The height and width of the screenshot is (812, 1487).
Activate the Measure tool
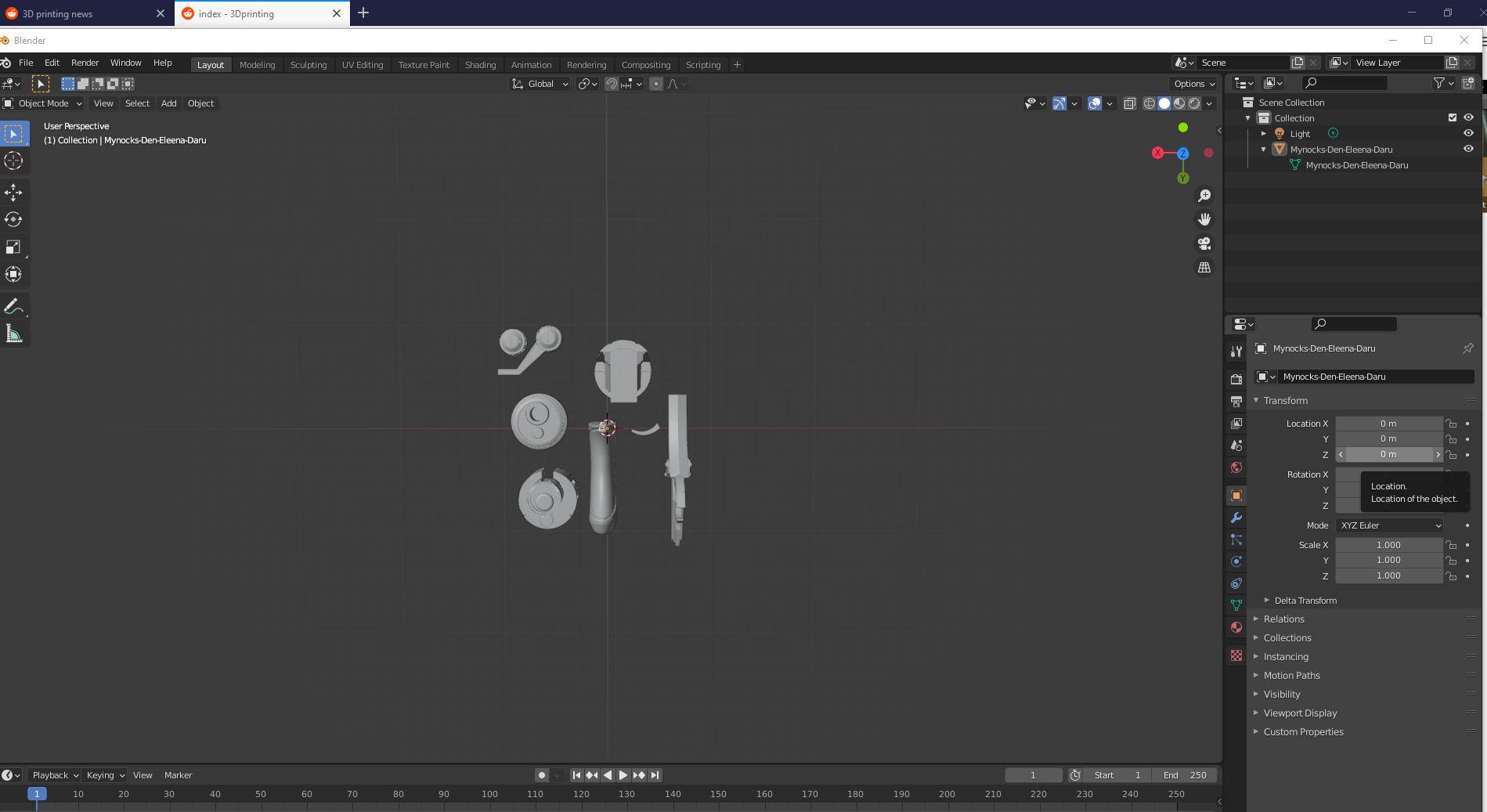point(13,333)
